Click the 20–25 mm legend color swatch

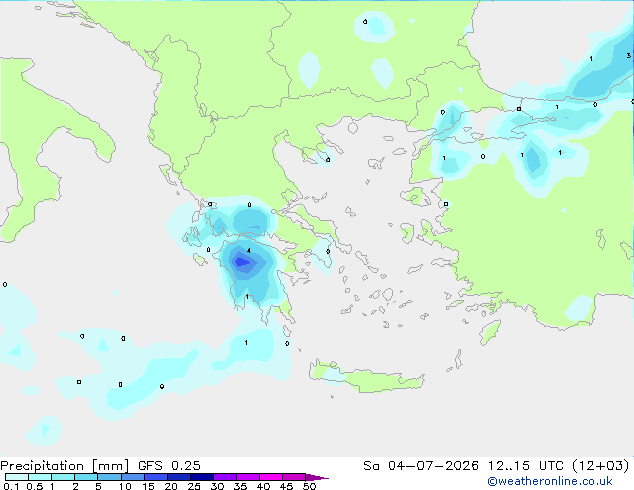(x=178, y=477)
